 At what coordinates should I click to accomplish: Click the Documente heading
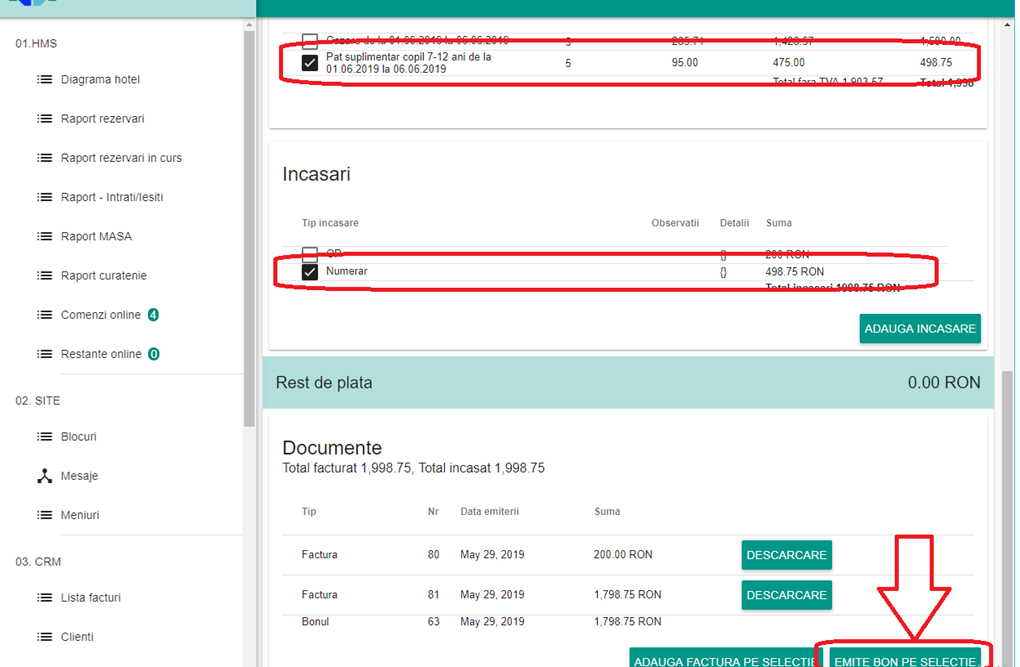[332, 448]
